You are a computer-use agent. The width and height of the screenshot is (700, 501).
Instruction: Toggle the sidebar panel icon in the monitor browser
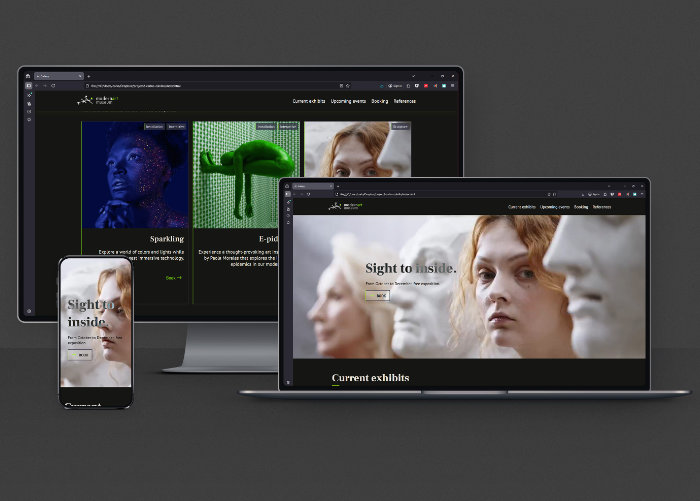pyautogui.click(x=29, y=85)
